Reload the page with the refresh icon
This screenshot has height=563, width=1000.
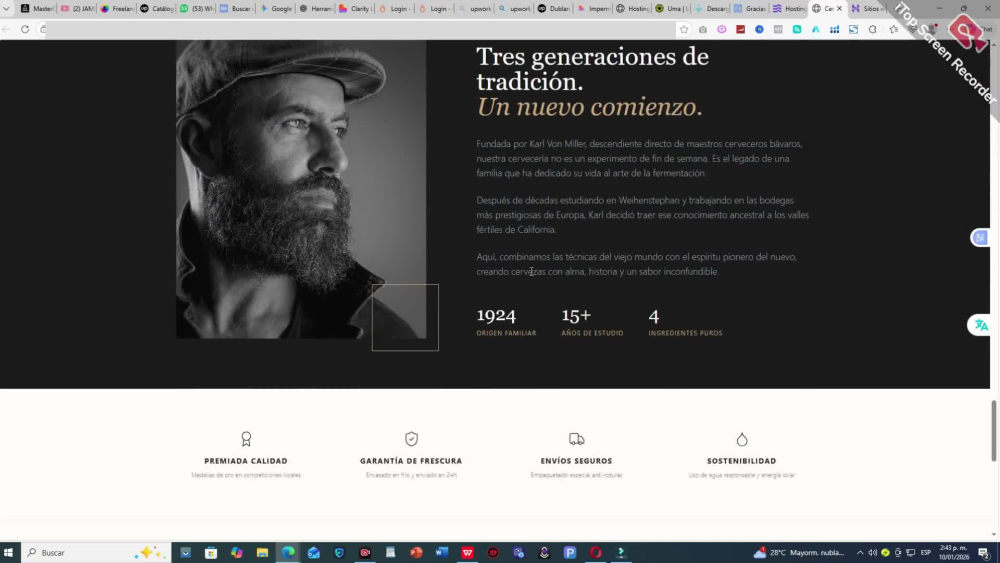25,29
